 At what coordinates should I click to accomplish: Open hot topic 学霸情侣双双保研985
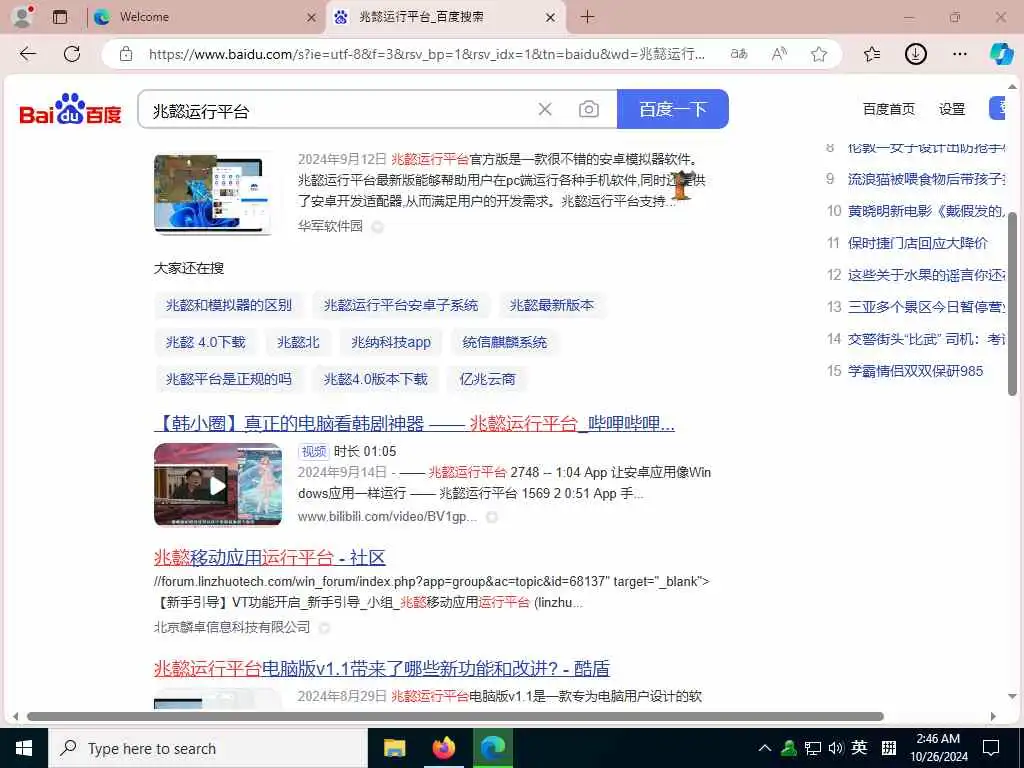[x=916, y=371]
